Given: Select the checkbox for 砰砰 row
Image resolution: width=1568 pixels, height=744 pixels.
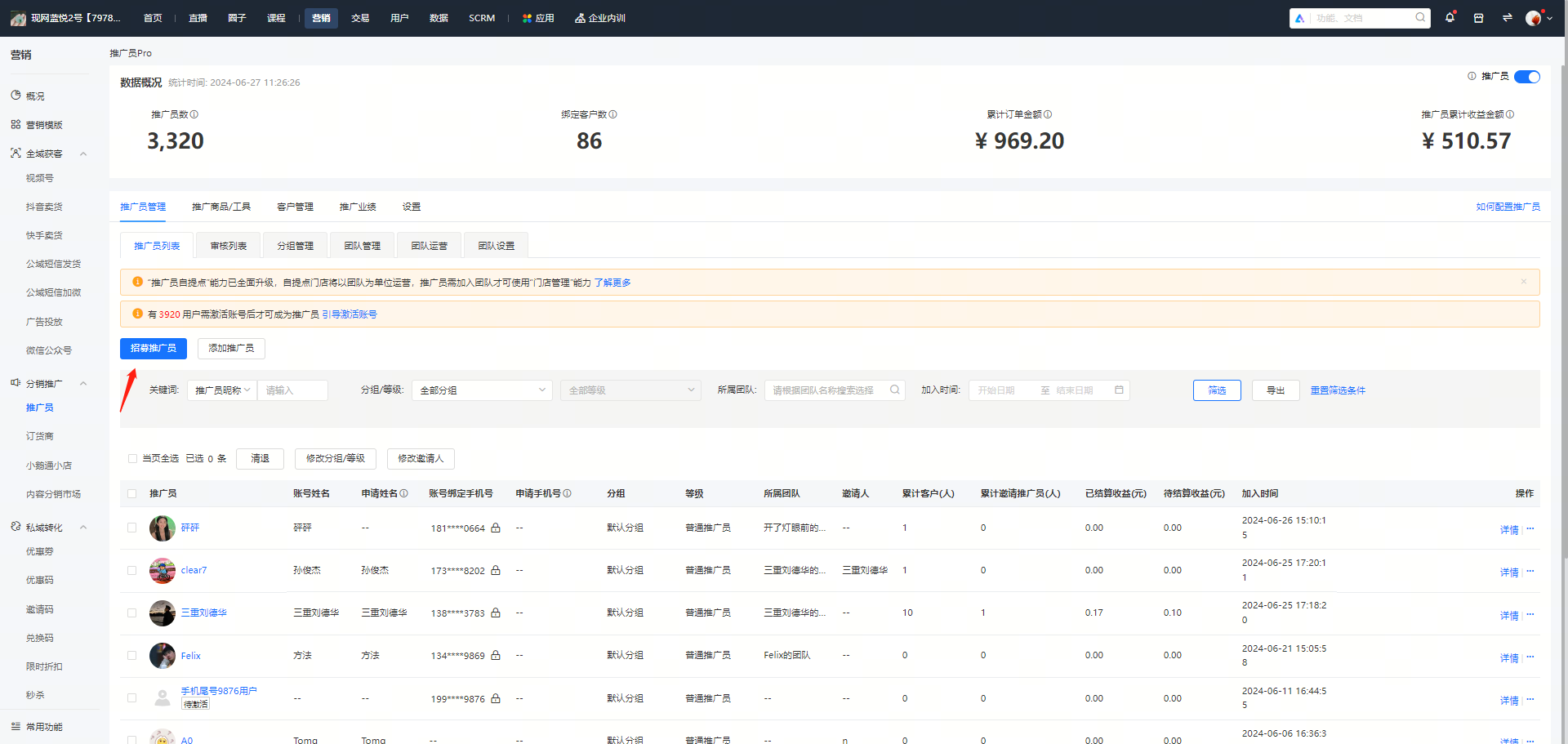Looking at the screenshot, I should [132, 528].
